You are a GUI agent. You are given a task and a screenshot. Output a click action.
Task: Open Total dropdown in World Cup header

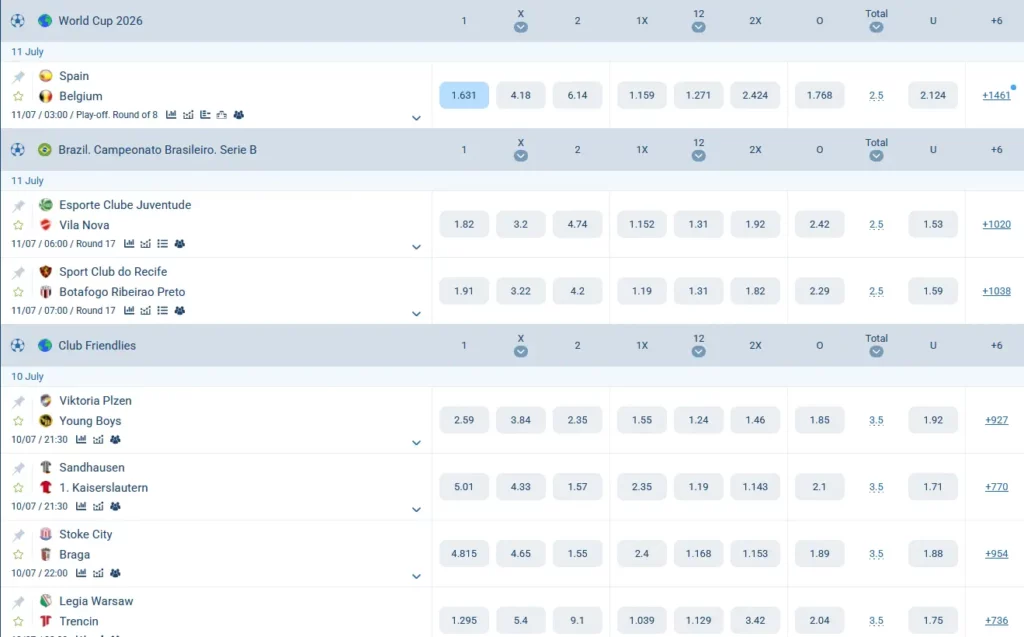pos(876,27)
